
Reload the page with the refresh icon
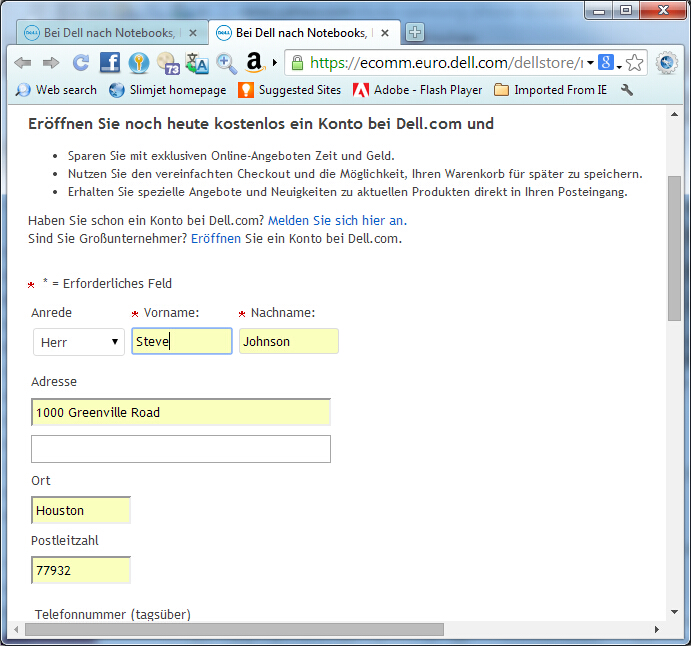(x=81, y=63)
